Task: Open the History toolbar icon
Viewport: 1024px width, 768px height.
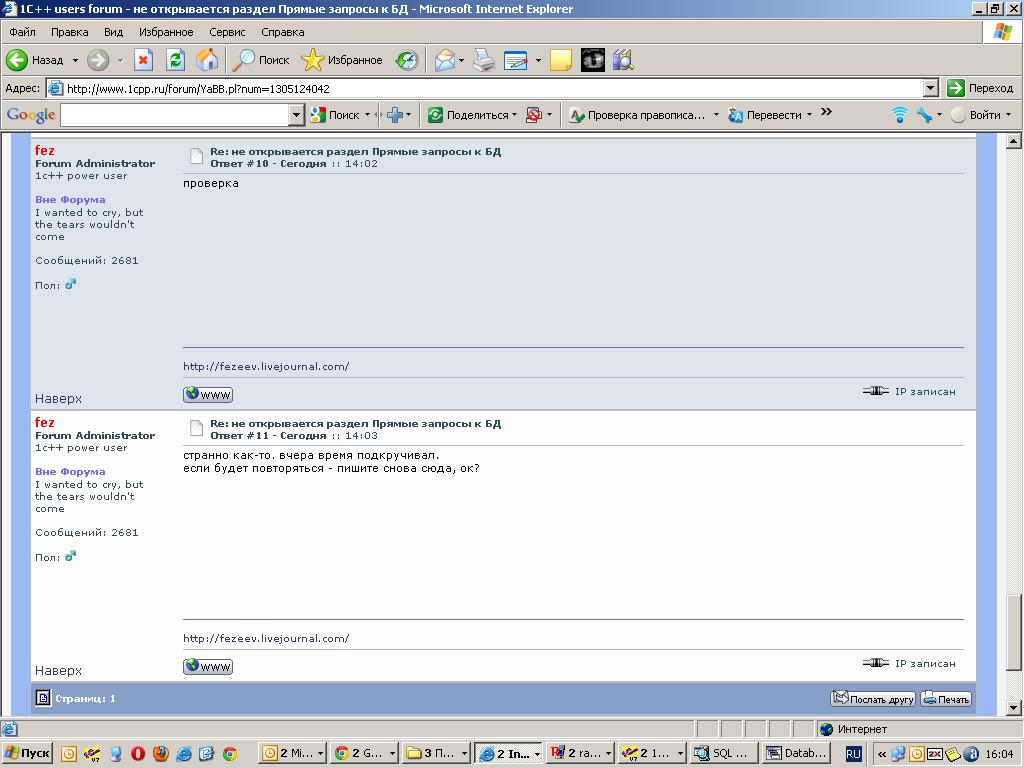Action: tap(407, 60)
